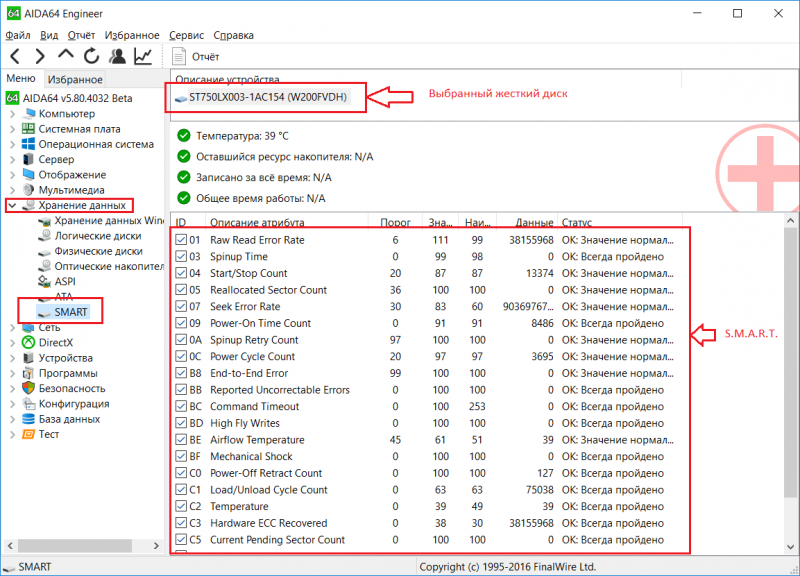Screen dimensions: 800x576
Task: Go back with the left arrow toolbar icon
Action: tap(15, 56)
